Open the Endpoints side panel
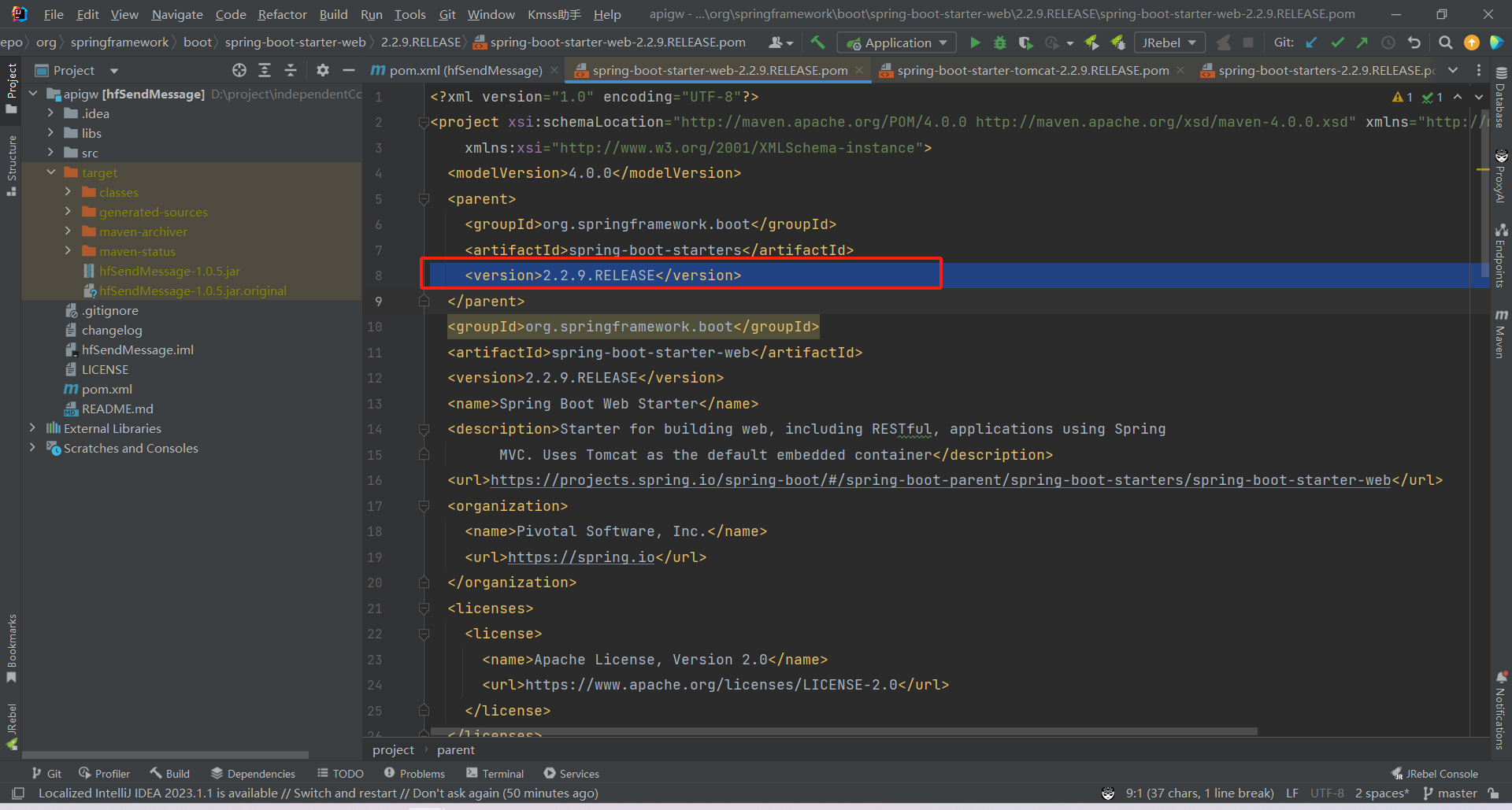Screen dimensions: 1512x810 (x=1501, y=255)
